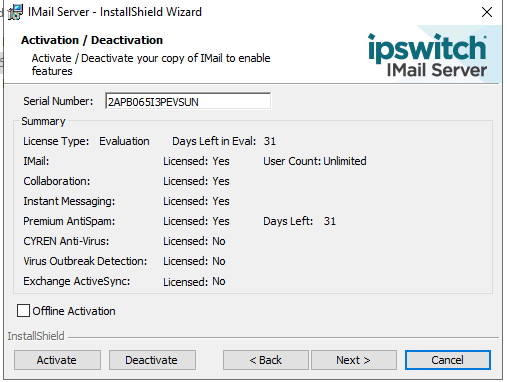
Task: Click the 'CYREN Anti-Virus:' label
Action: pyautogui.click(x=66, y=241)
